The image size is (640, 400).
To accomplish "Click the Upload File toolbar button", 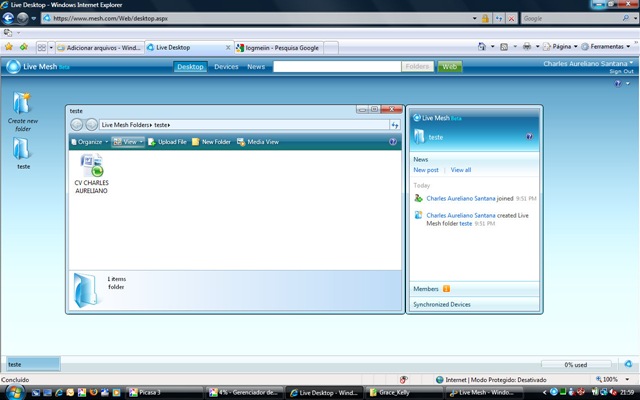I will click(x=167, y=142).
